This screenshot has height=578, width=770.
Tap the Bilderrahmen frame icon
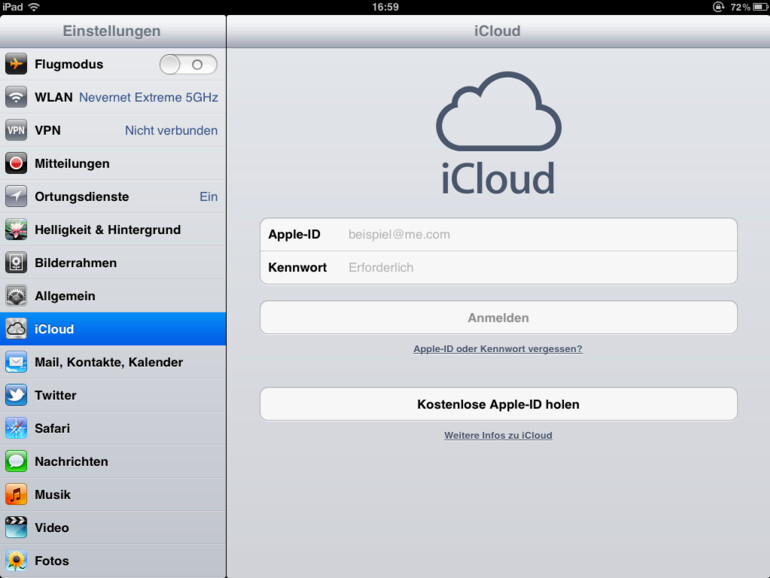pyautogui.click(x=16, y=263)
